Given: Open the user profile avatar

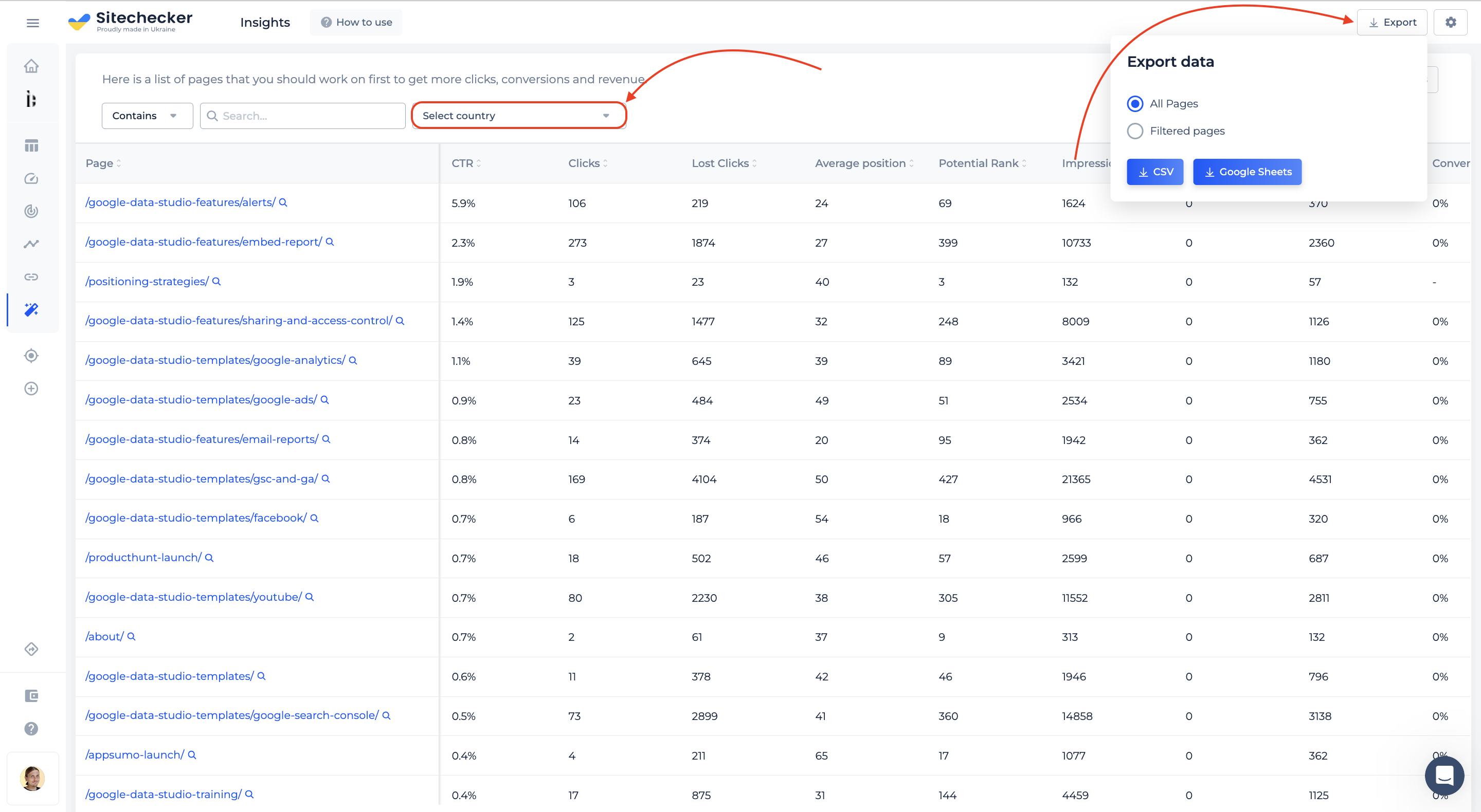Looking at the screenshot, I should tap(32, 778).
